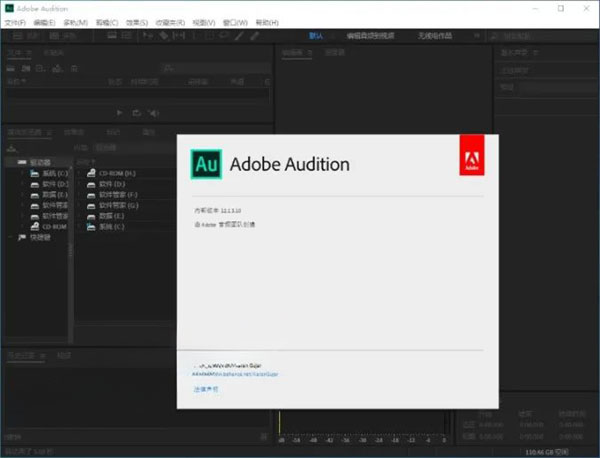Image resolution: width=600 pixels, height=458 pixels.
Task: Expand the 系统 (C:) drive in tree
Action: coord(21,173)
